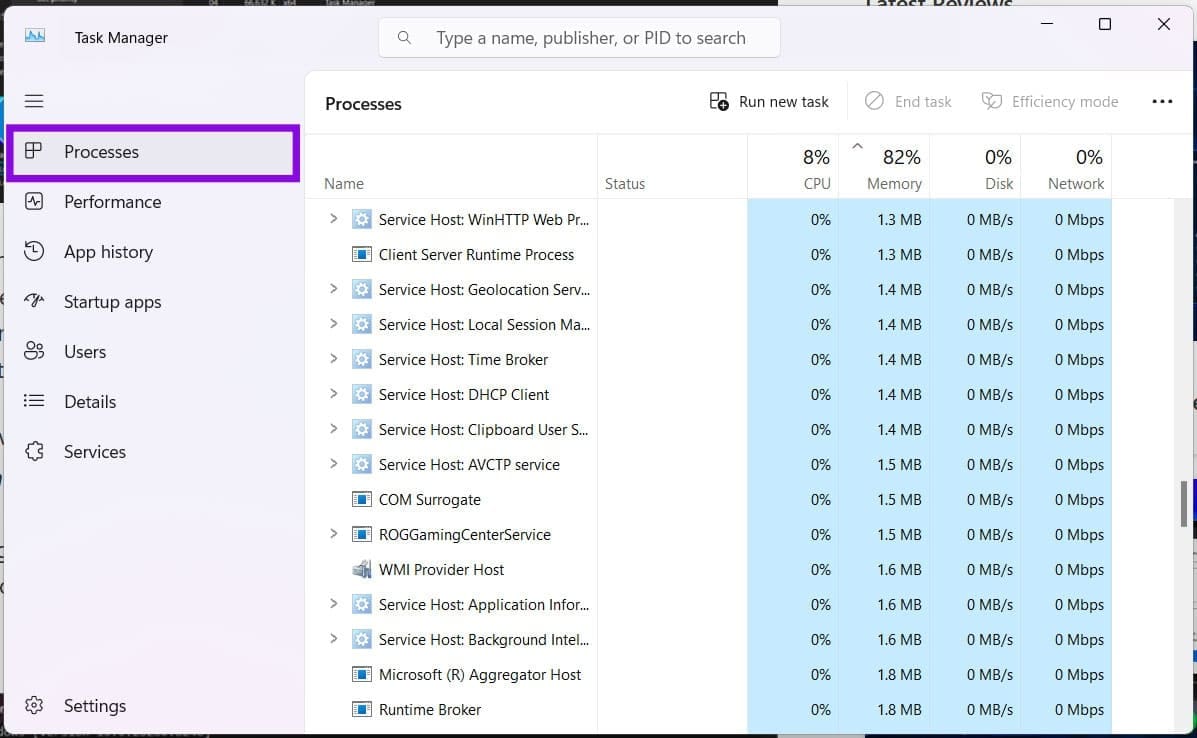The image size is (1197, 738).
Task: Click gear icon of Clipboard User Service row
Action: [x=362, y=430]
